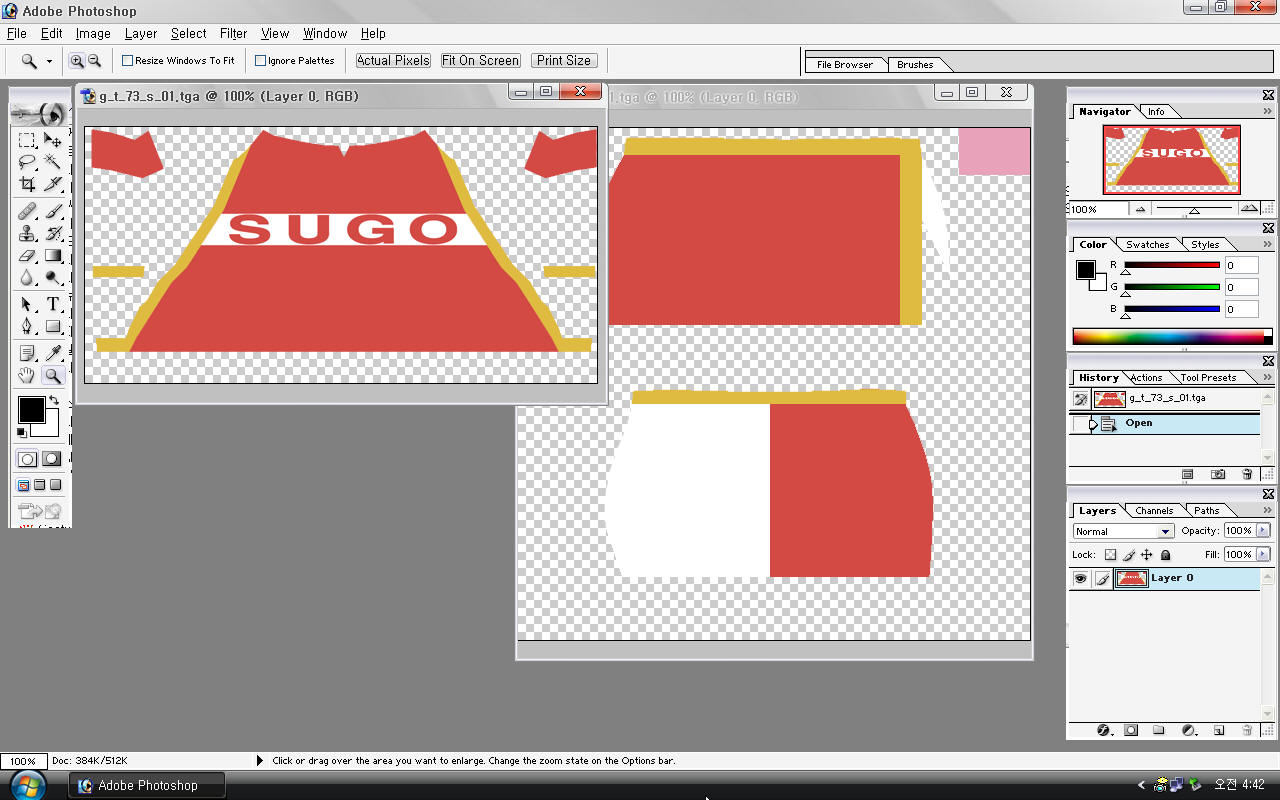Add layer style at Layers panel bottom
1280x800 pixels.
(1104, 730)
